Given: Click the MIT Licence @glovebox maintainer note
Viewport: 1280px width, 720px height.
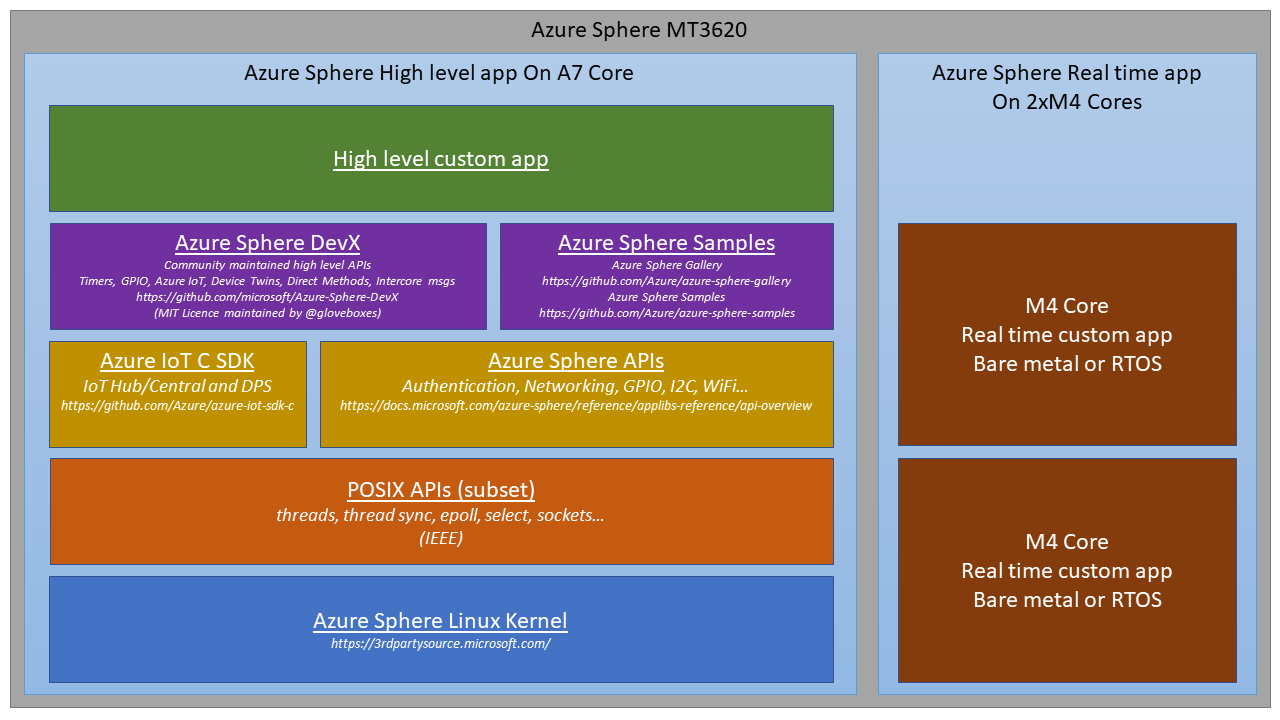Looking at the screenshot, I should tap(267, 313).
